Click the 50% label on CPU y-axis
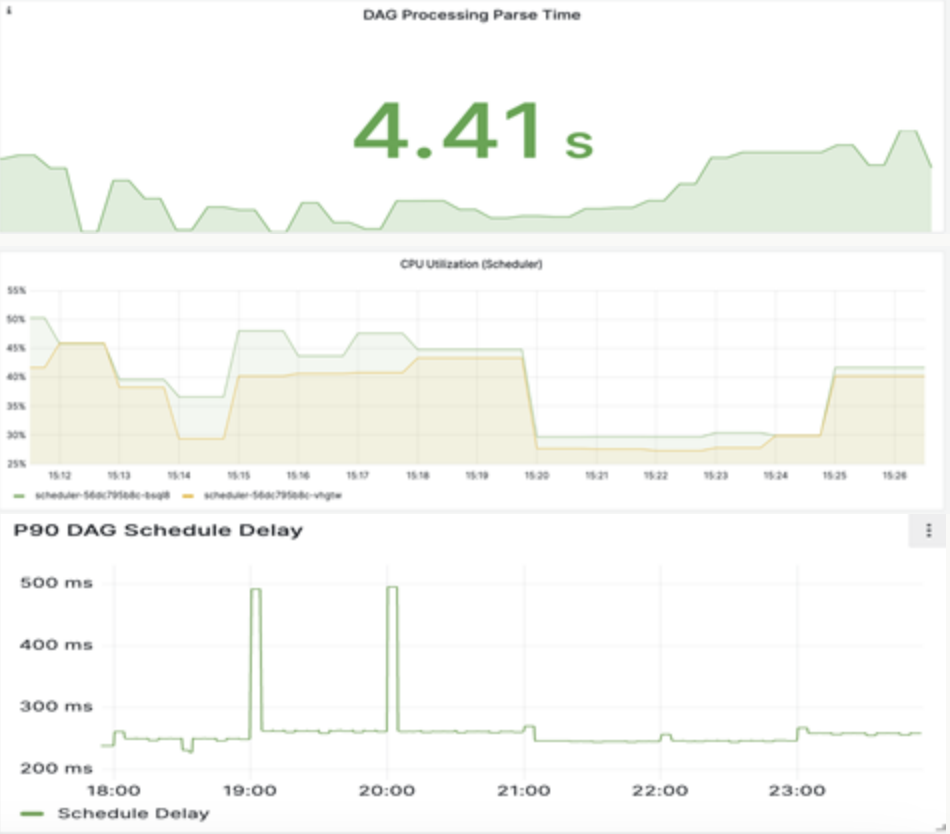The width and height of the screenshot is (950, 834). coord(16,319)
